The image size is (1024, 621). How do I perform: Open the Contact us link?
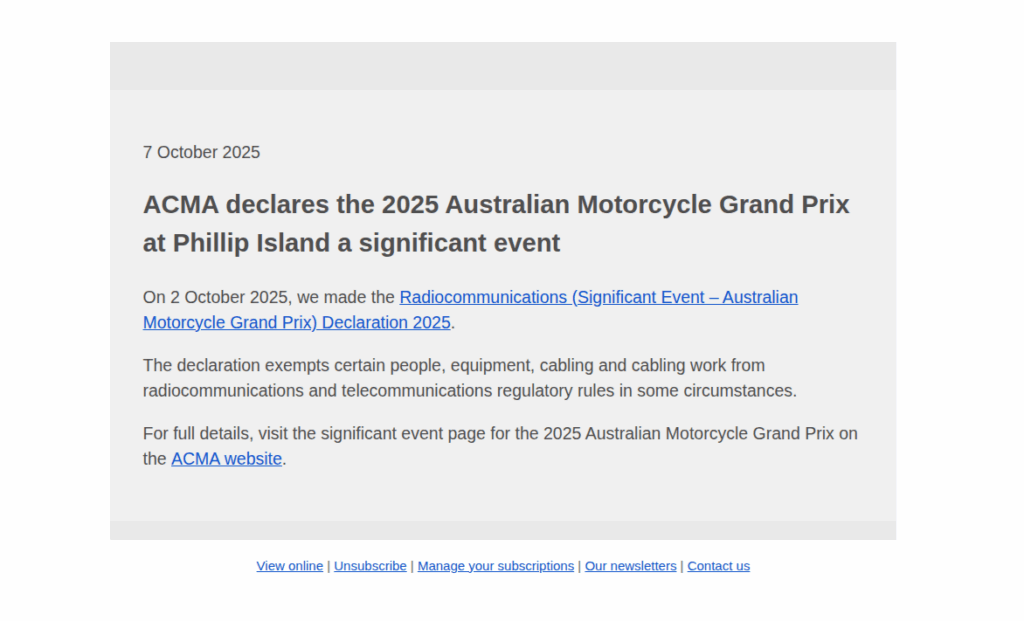pyautogui.click(x=718, y=566)
